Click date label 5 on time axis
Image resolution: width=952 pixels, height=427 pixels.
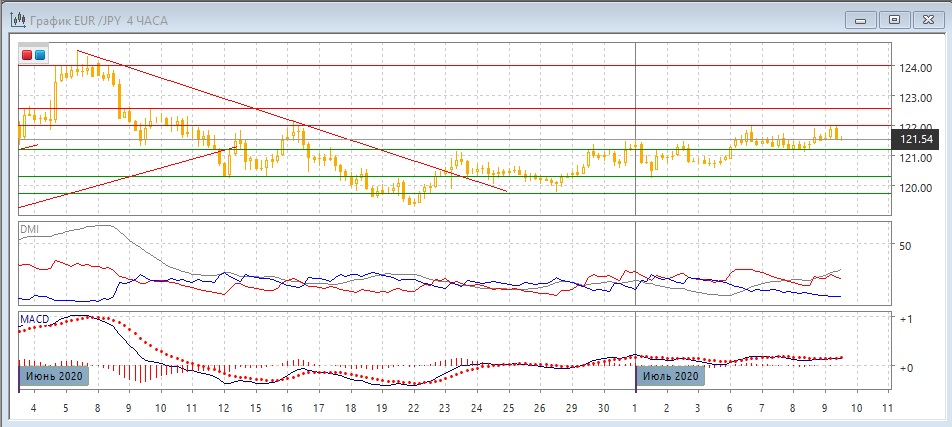(x=66, y=408)
